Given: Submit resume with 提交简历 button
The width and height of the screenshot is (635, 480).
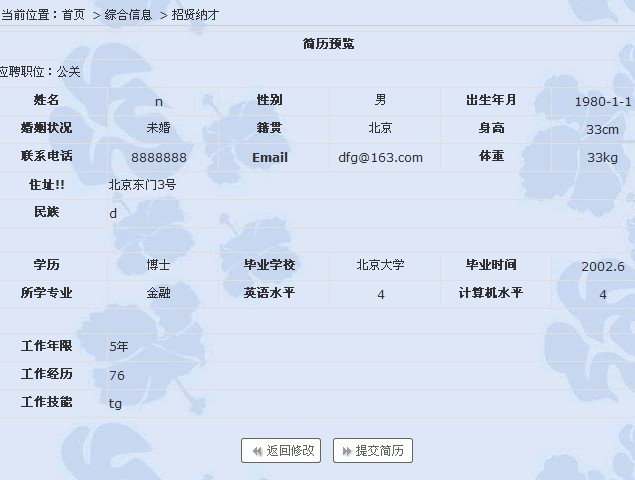Looking at the screenshot, I should pyautogui.click(x=373, y=451).
